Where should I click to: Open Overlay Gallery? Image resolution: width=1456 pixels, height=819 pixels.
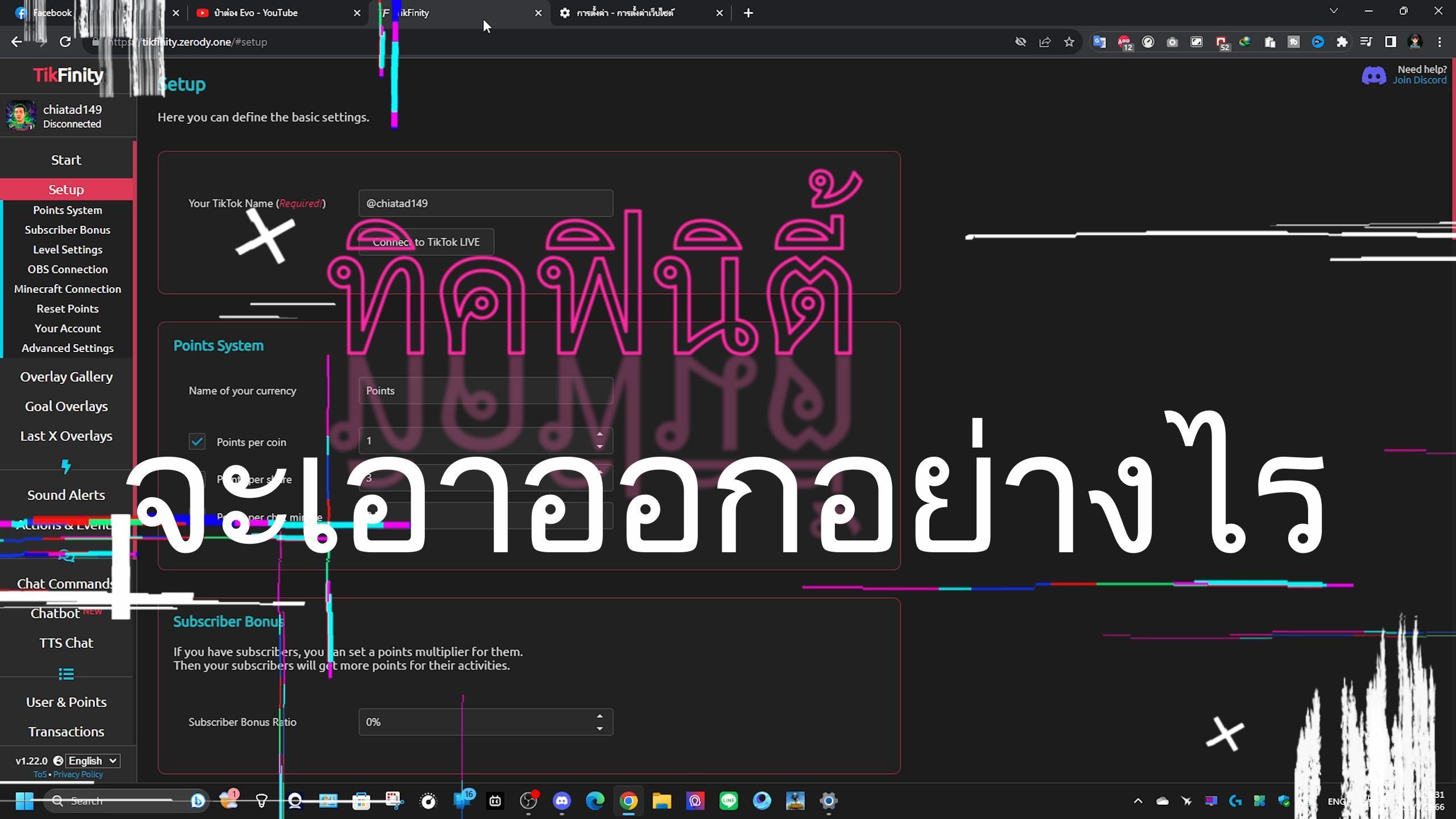click(66, 377)
